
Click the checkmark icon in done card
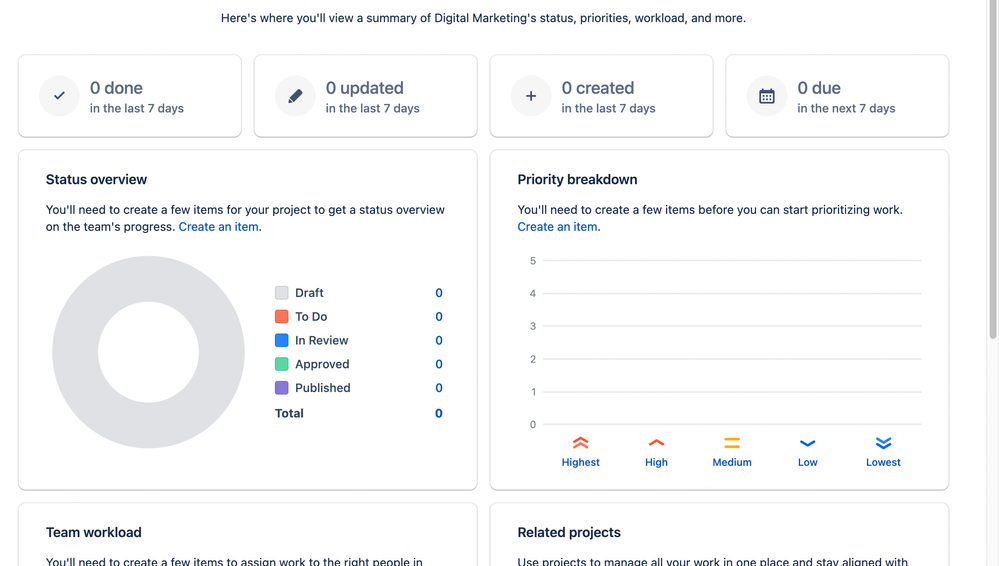click(x=59, y=96)
